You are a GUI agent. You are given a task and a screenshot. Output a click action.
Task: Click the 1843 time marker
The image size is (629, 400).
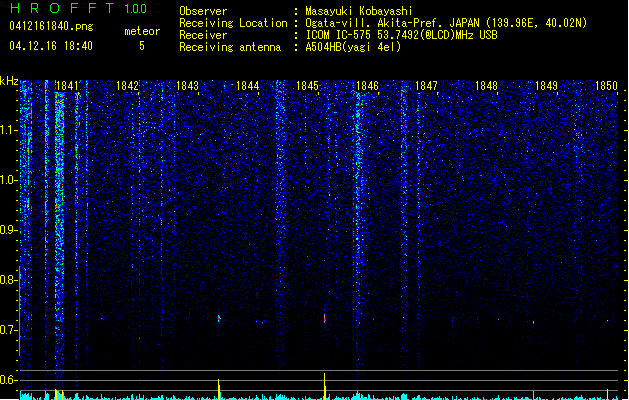coord(187,86)
